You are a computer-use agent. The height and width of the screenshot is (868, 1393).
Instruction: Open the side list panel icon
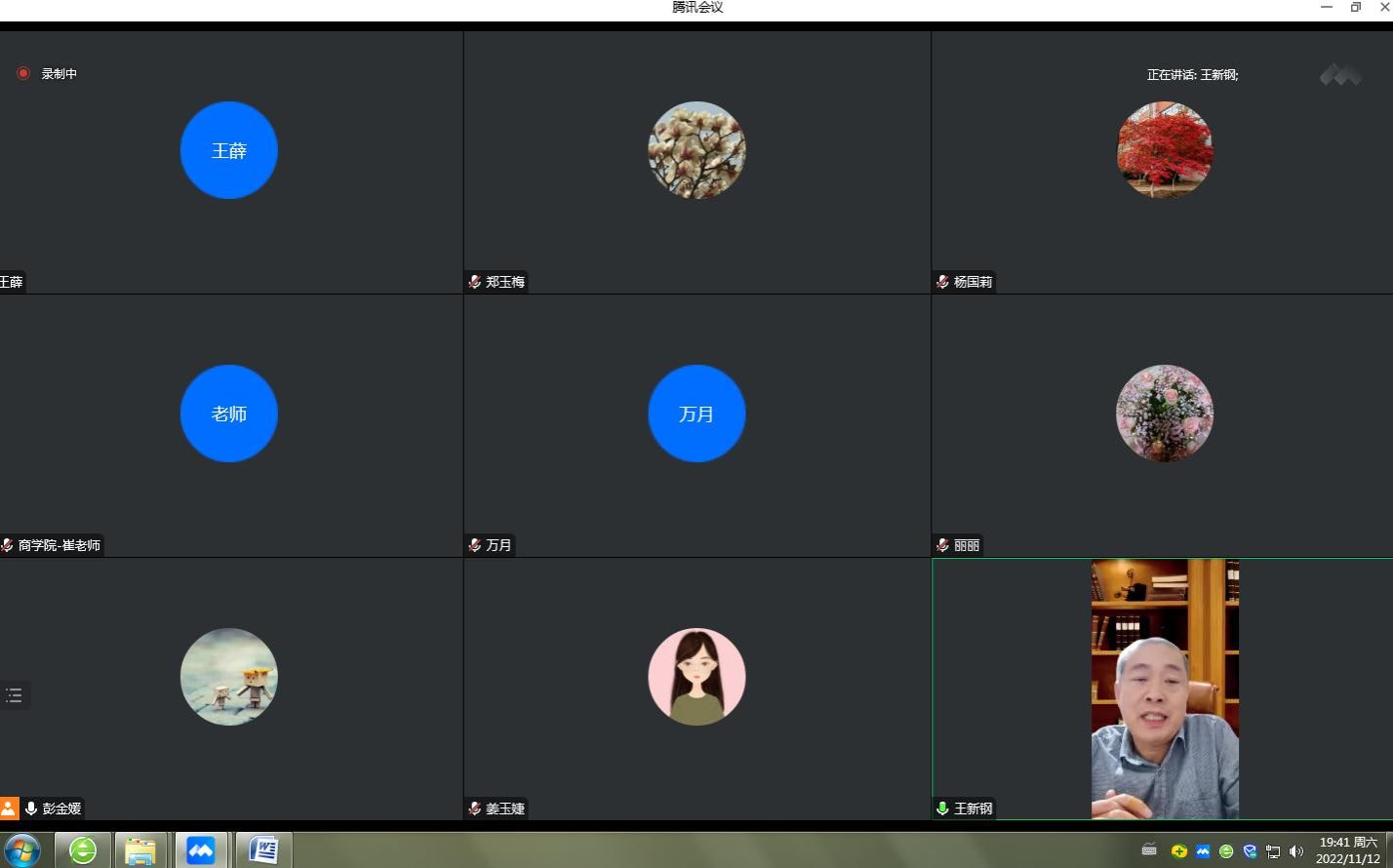click(x=14, y=695)
